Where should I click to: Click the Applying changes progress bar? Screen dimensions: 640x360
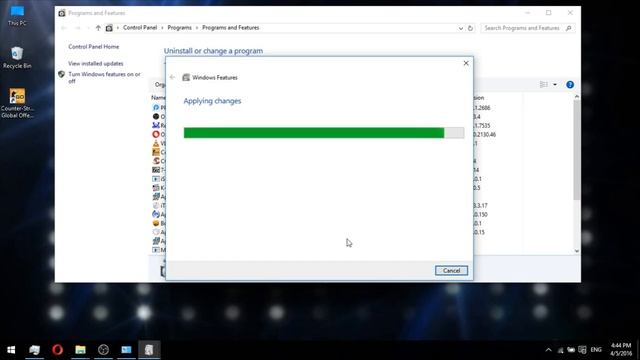pos(324,133)
